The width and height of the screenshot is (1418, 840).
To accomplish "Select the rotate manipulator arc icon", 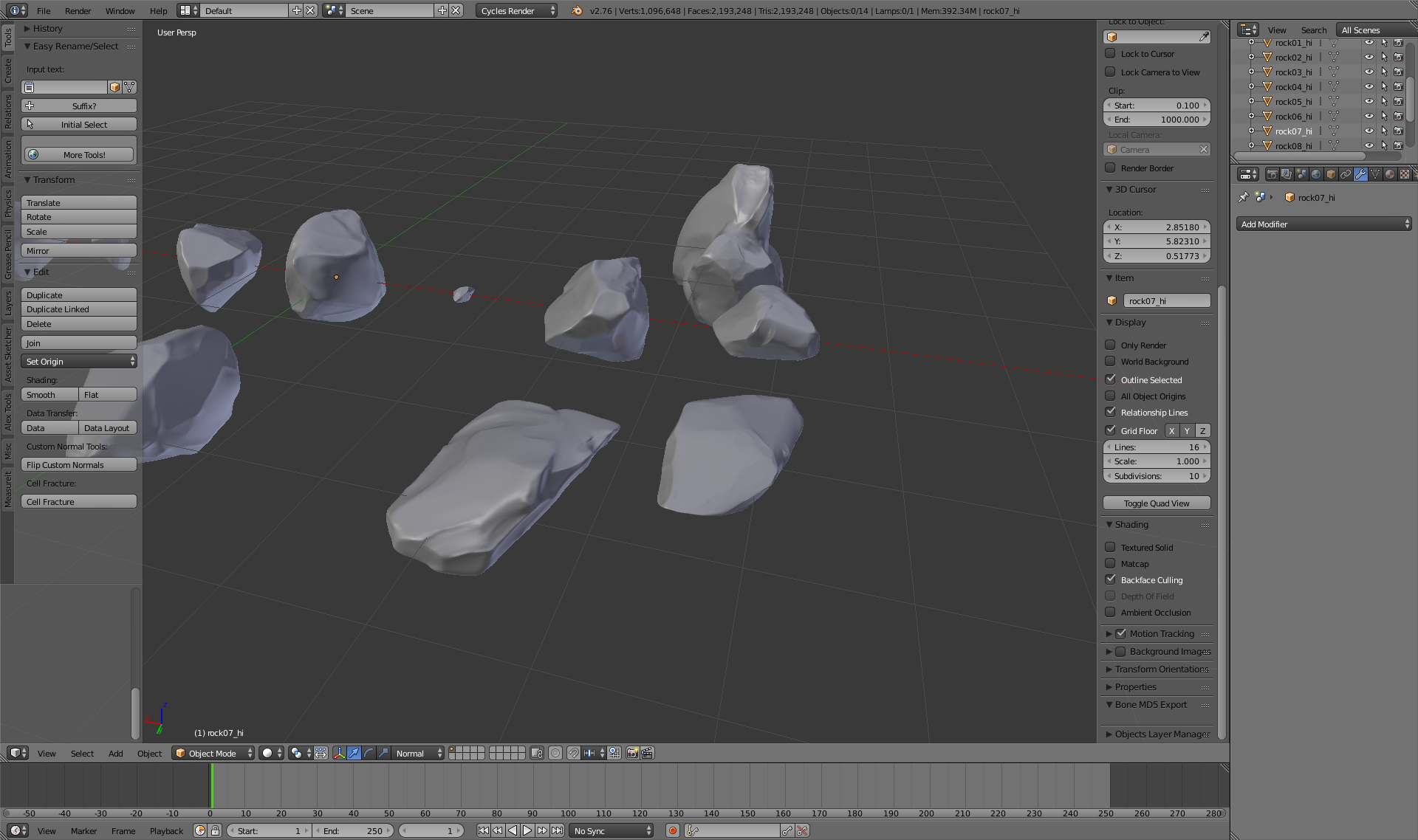I will point(369,753).
